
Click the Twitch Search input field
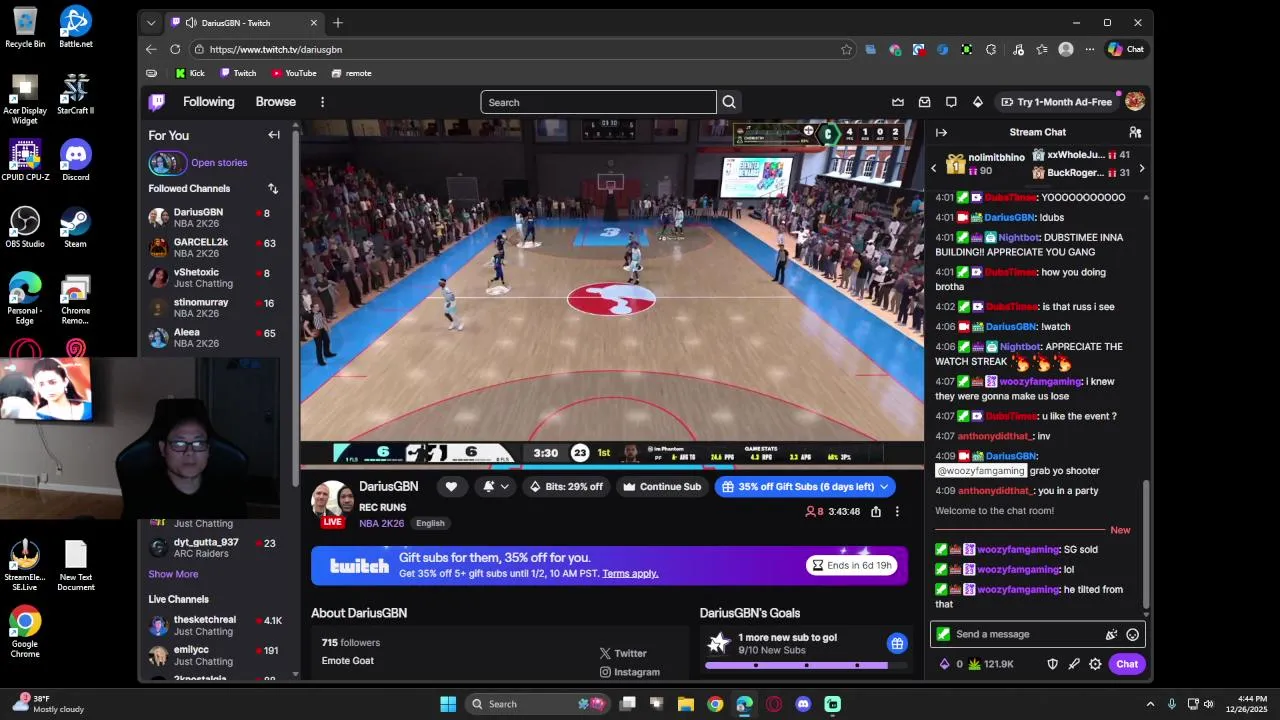[x=598, y=102]
